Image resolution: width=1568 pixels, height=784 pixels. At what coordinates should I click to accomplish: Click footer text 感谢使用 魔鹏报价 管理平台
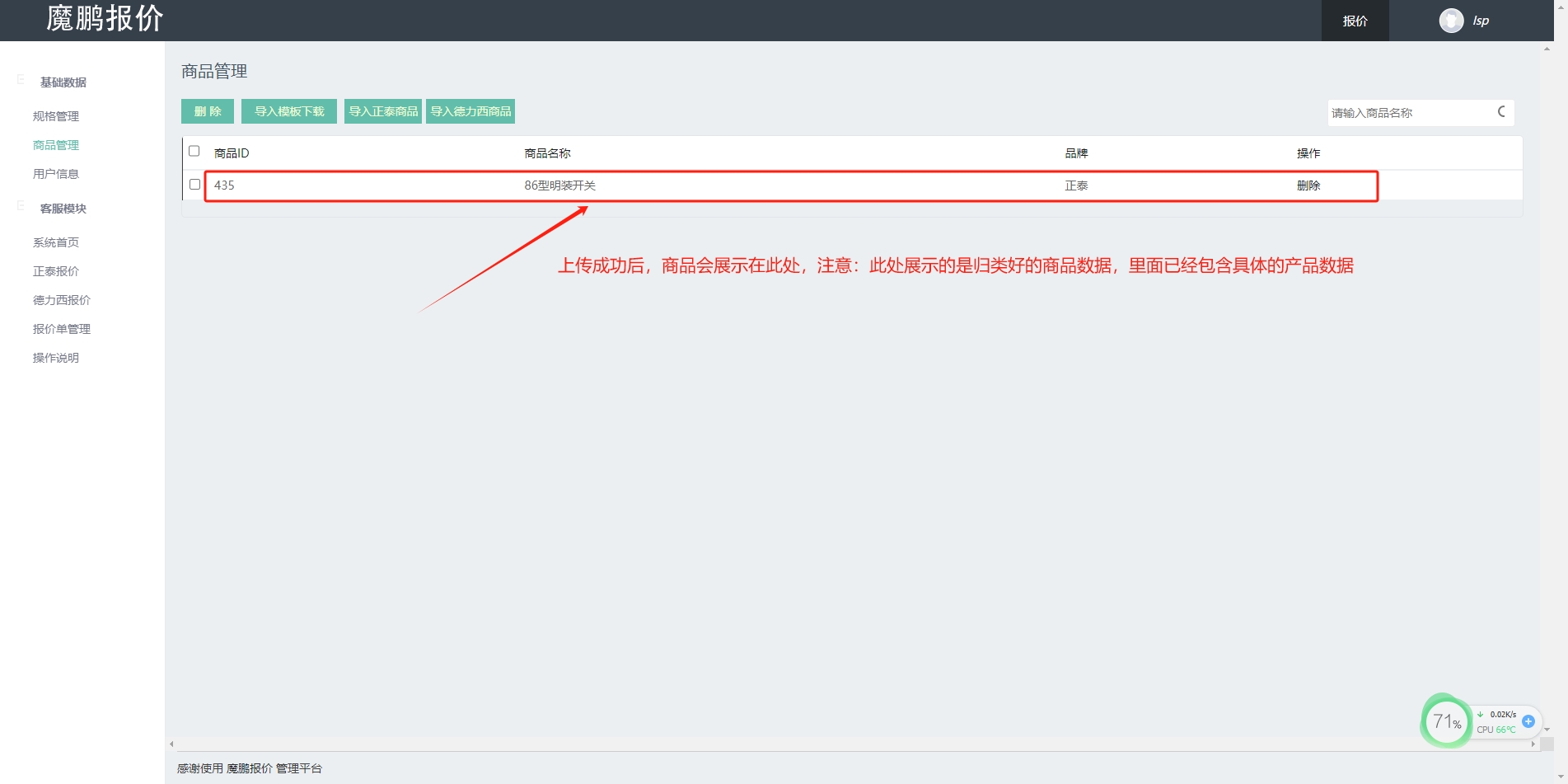[x=249, y=768]
